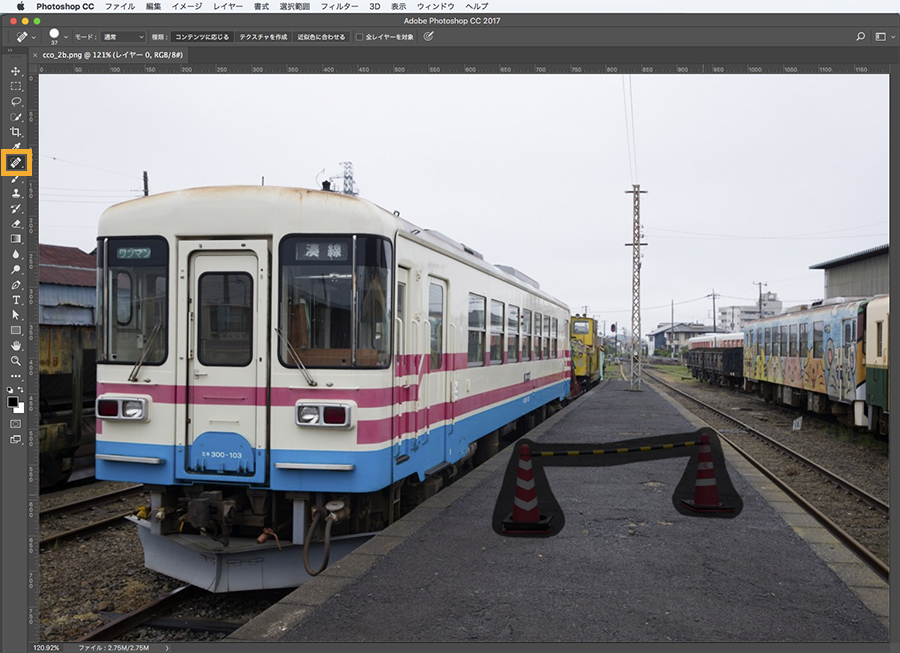This screenshot has width=900, height=653.
Task: Select the Zoom tool
Action: click(x=15, y=360)
